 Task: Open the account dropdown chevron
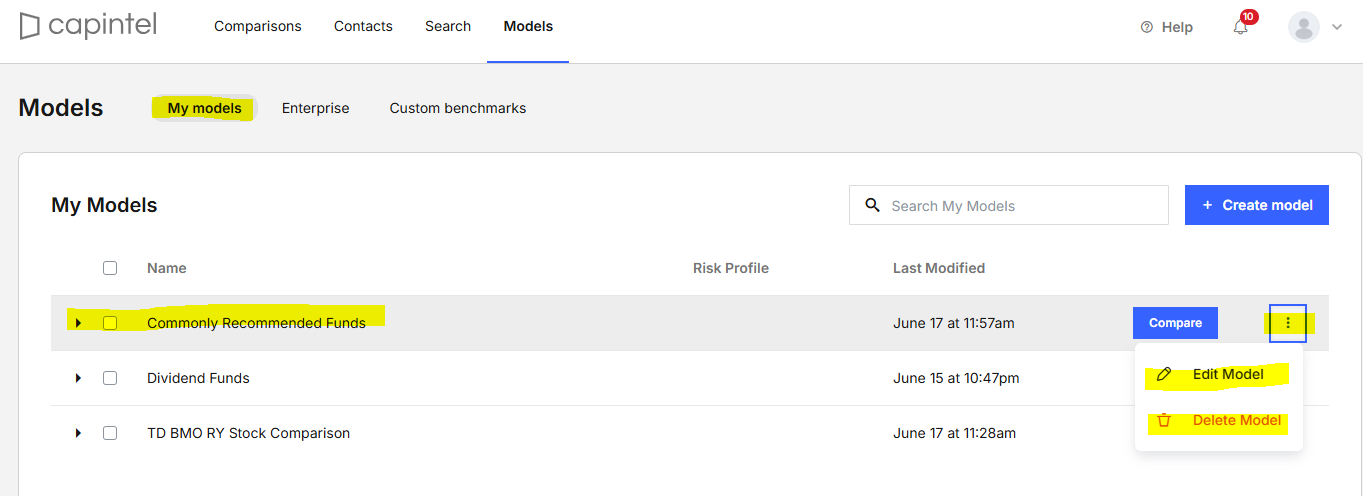1337,27
